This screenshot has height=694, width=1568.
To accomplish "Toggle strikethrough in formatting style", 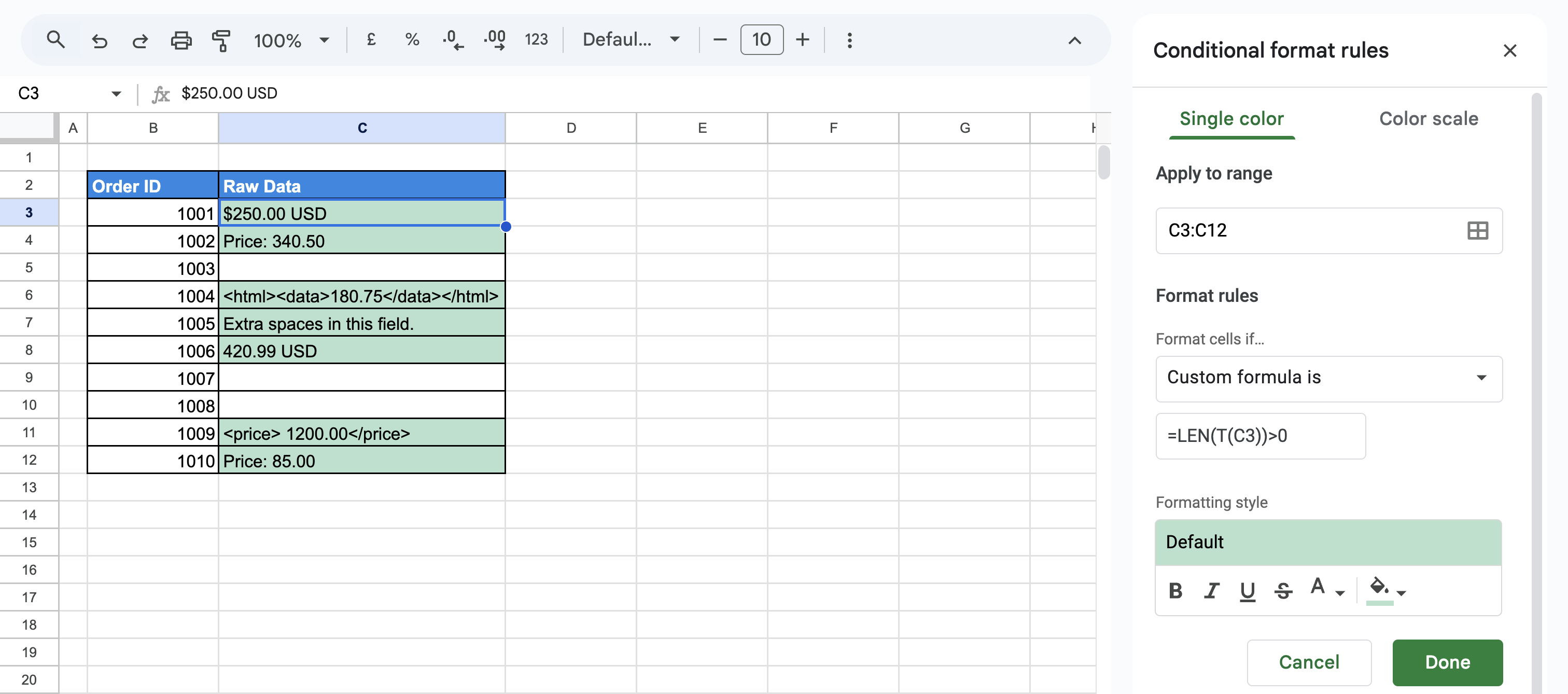I will (1283, 590).
